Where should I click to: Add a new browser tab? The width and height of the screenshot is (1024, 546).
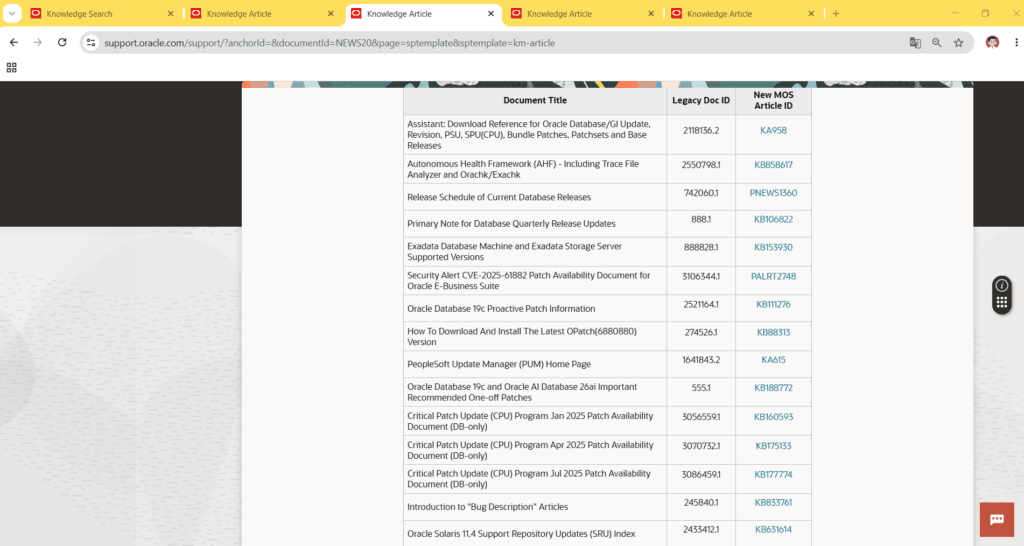click(836, 13)
